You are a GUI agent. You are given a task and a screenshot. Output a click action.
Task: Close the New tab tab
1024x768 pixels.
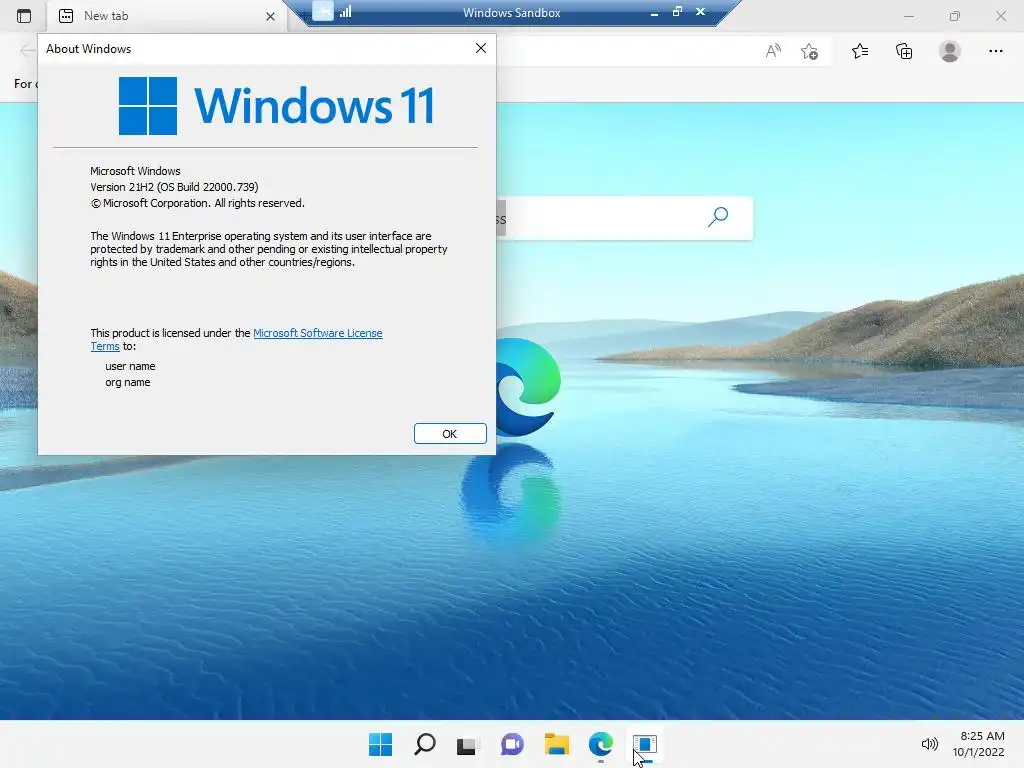[270, 16]
